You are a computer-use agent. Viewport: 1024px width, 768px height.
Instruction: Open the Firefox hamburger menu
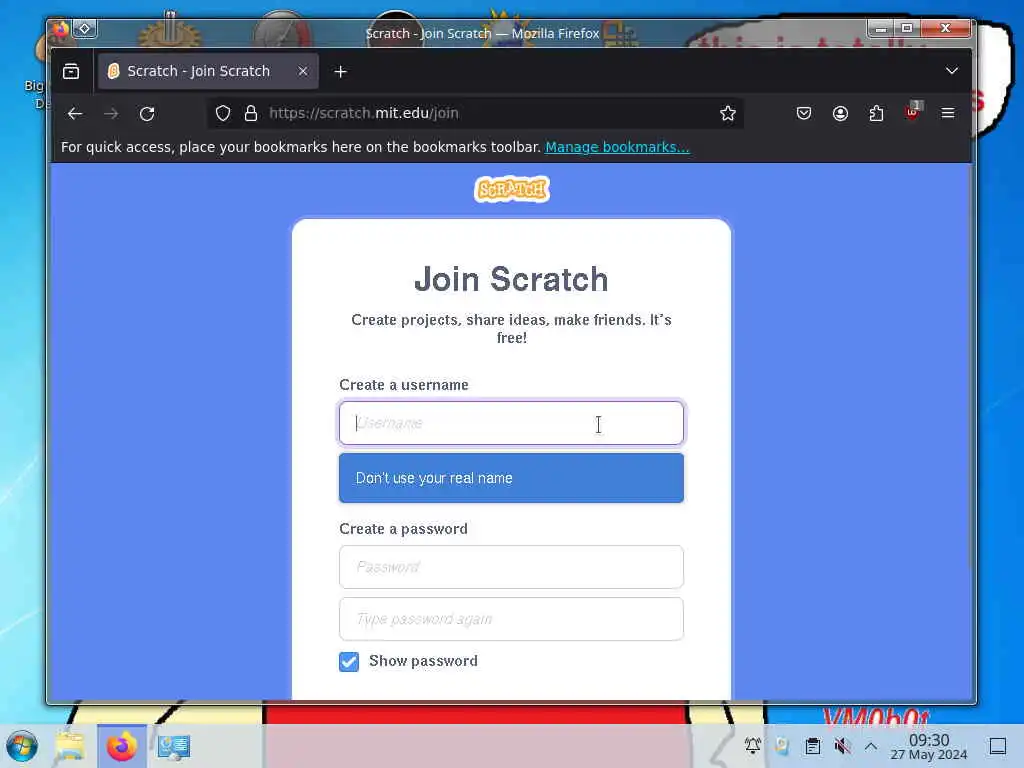point(948,114)
